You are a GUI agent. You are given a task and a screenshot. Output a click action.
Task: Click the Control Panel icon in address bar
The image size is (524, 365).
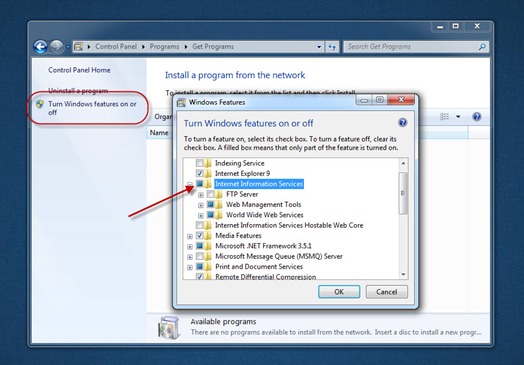coord(78,47)
